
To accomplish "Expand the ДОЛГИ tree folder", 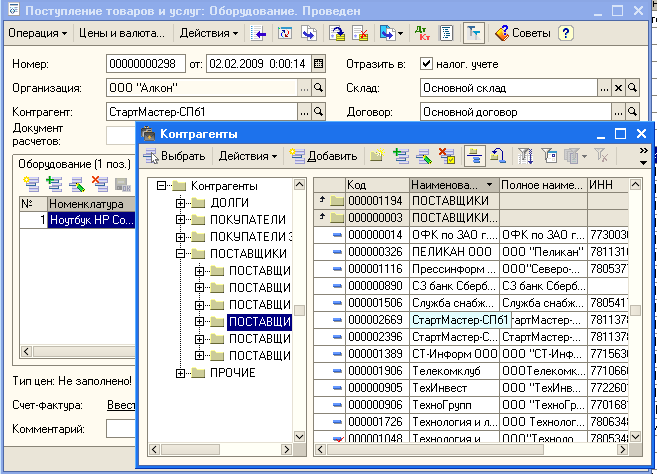I will (x=181, y=203).
